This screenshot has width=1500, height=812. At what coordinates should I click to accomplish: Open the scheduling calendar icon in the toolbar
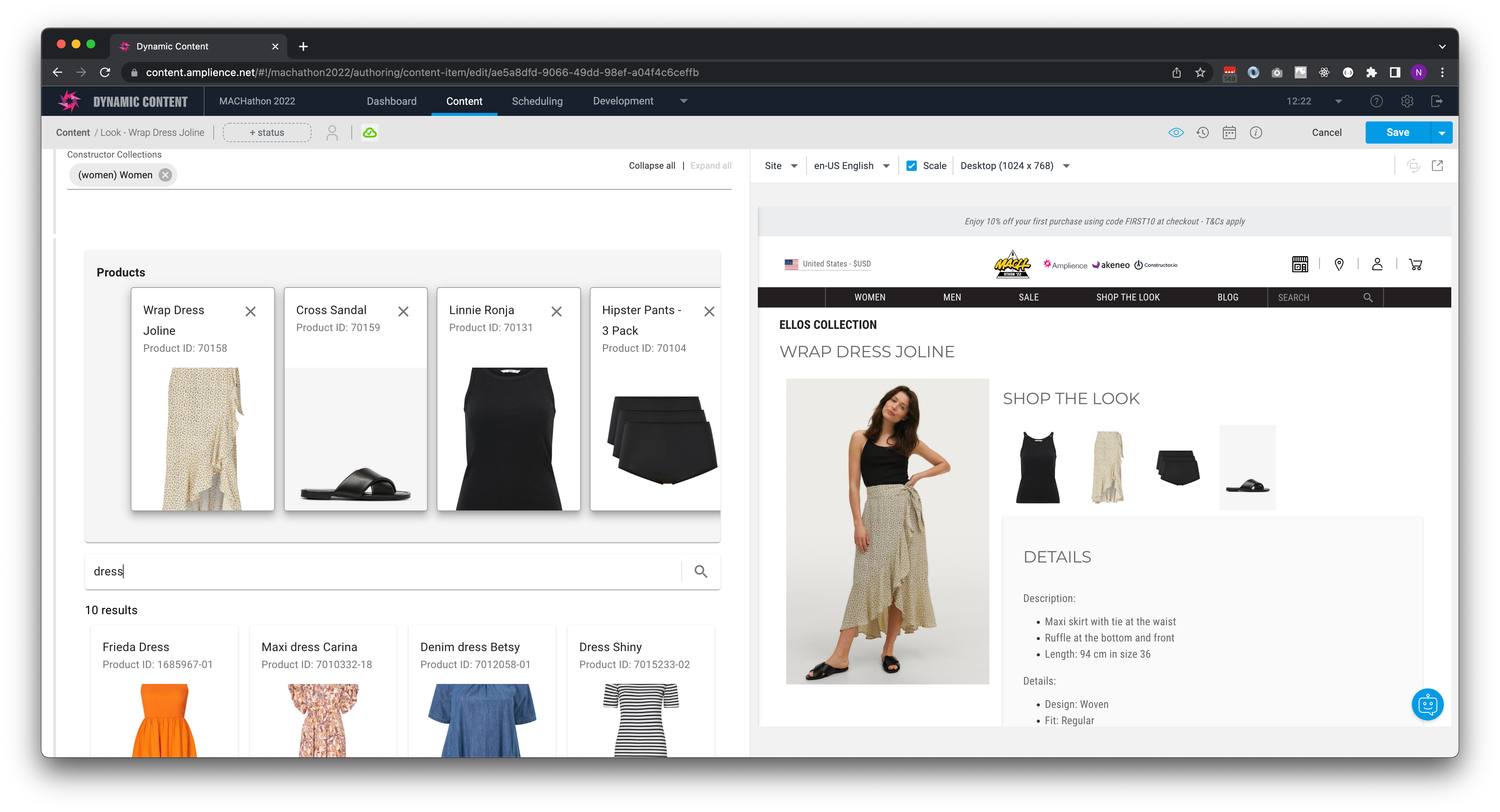[1229, 132]
